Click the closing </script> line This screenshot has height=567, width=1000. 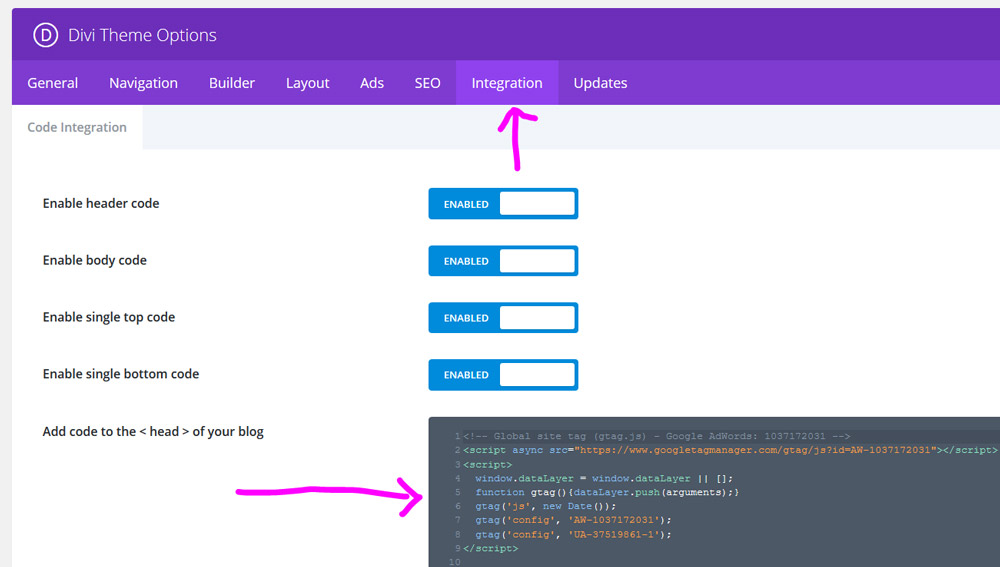tap(490, 549)
